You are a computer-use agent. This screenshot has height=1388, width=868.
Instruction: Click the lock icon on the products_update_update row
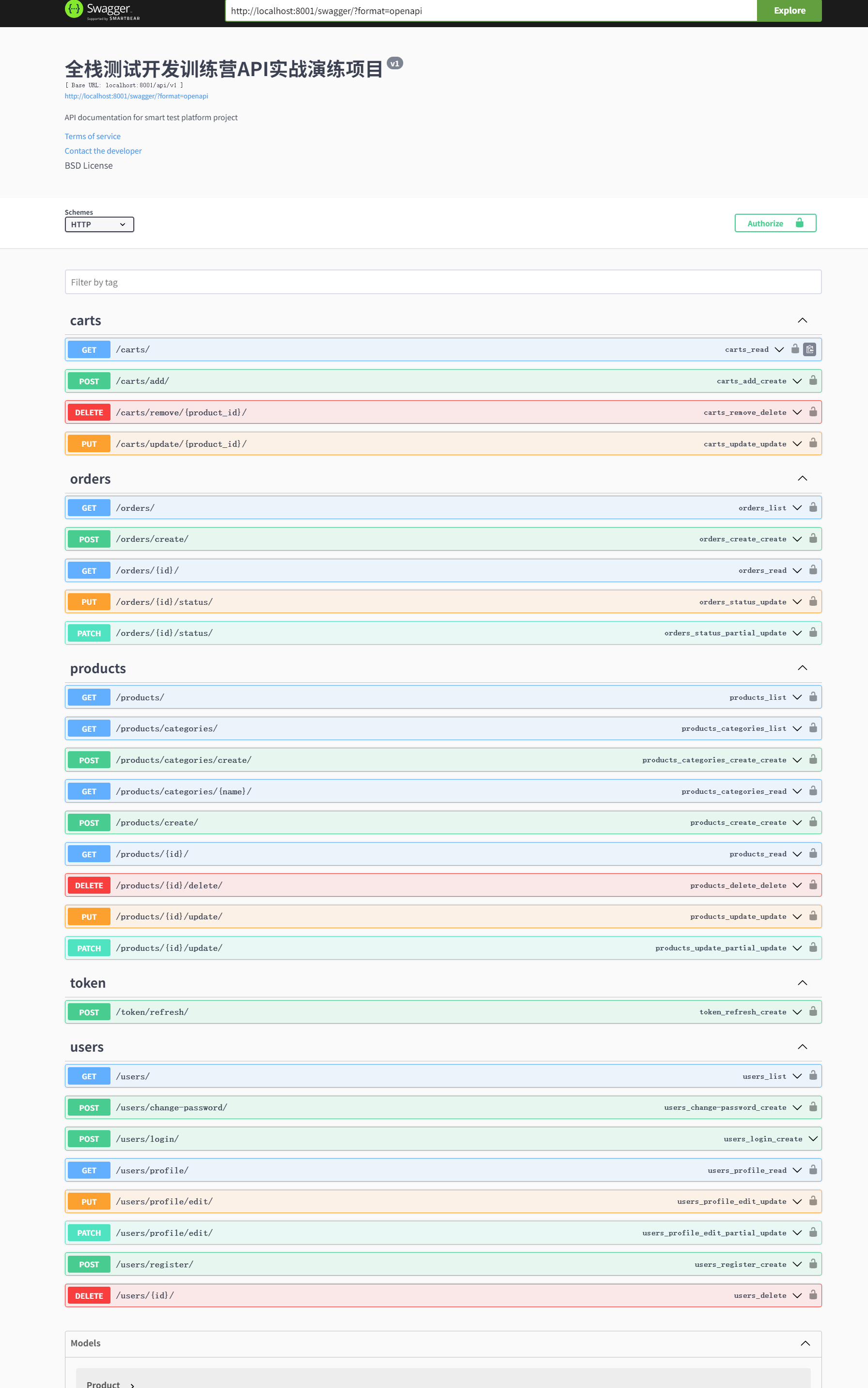click(813, 915)
